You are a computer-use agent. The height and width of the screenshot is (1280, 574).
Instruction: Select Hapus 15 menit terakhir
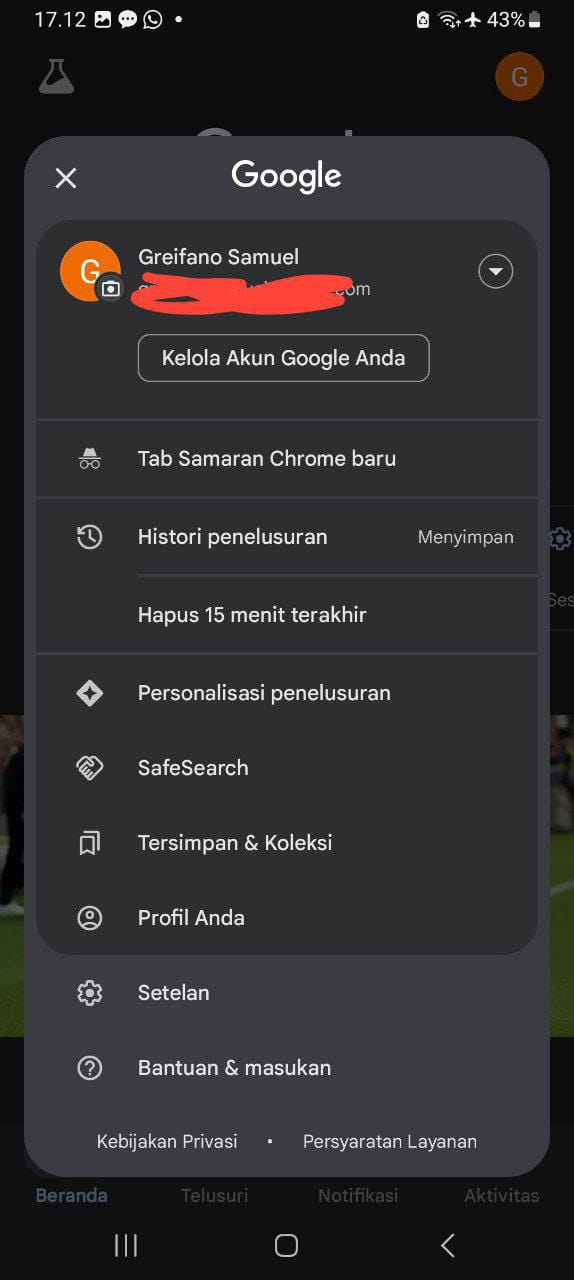pos(287,615)
